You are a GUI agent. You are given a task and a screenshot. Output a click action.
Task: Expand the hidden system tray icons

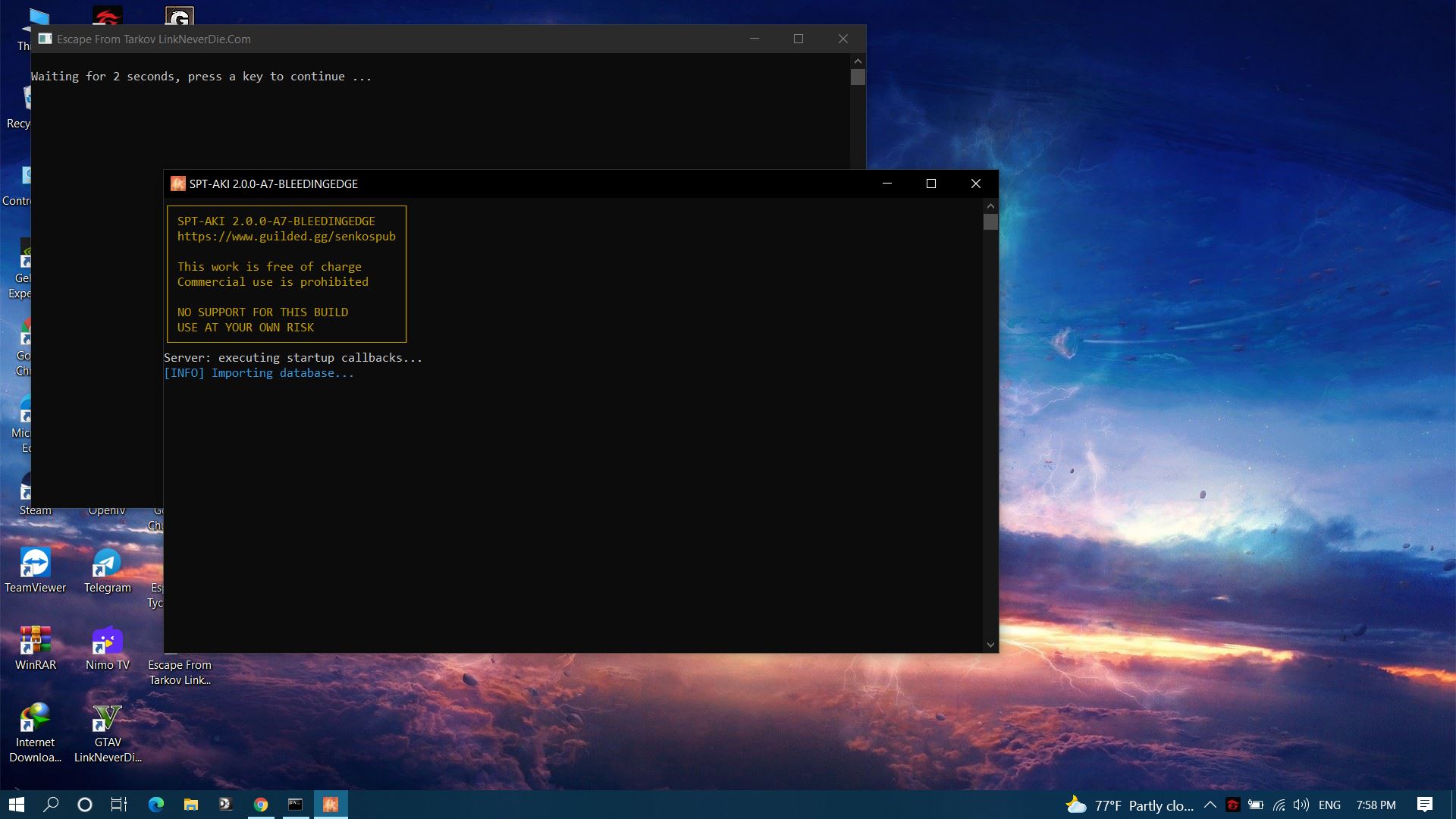coord(1211,805)
